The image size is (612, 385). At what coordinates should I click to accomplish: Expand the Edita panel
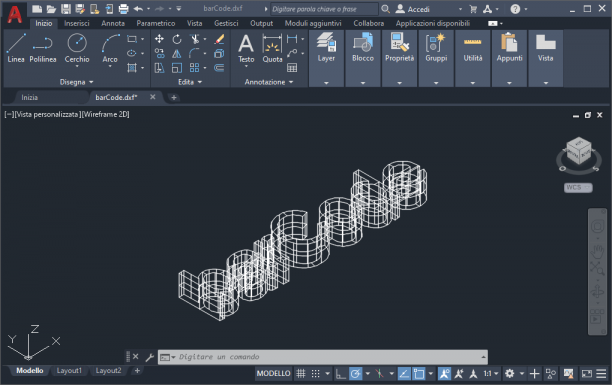tap(190, 82)
